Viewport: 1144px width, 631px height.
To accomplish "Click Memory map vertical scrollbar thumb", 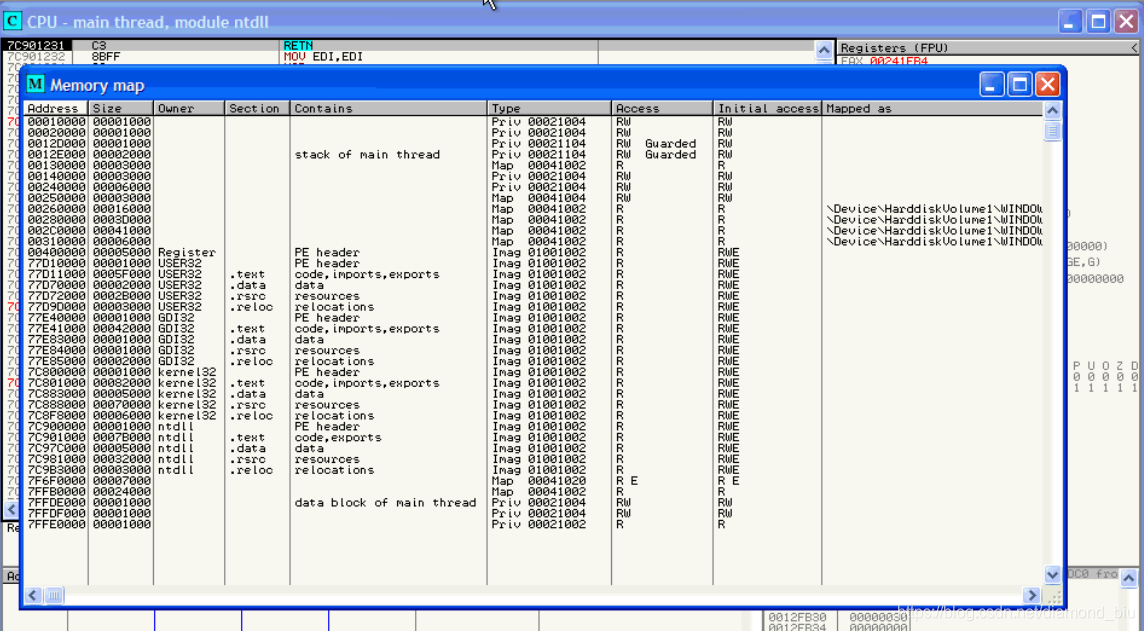I will (1052, 131).
